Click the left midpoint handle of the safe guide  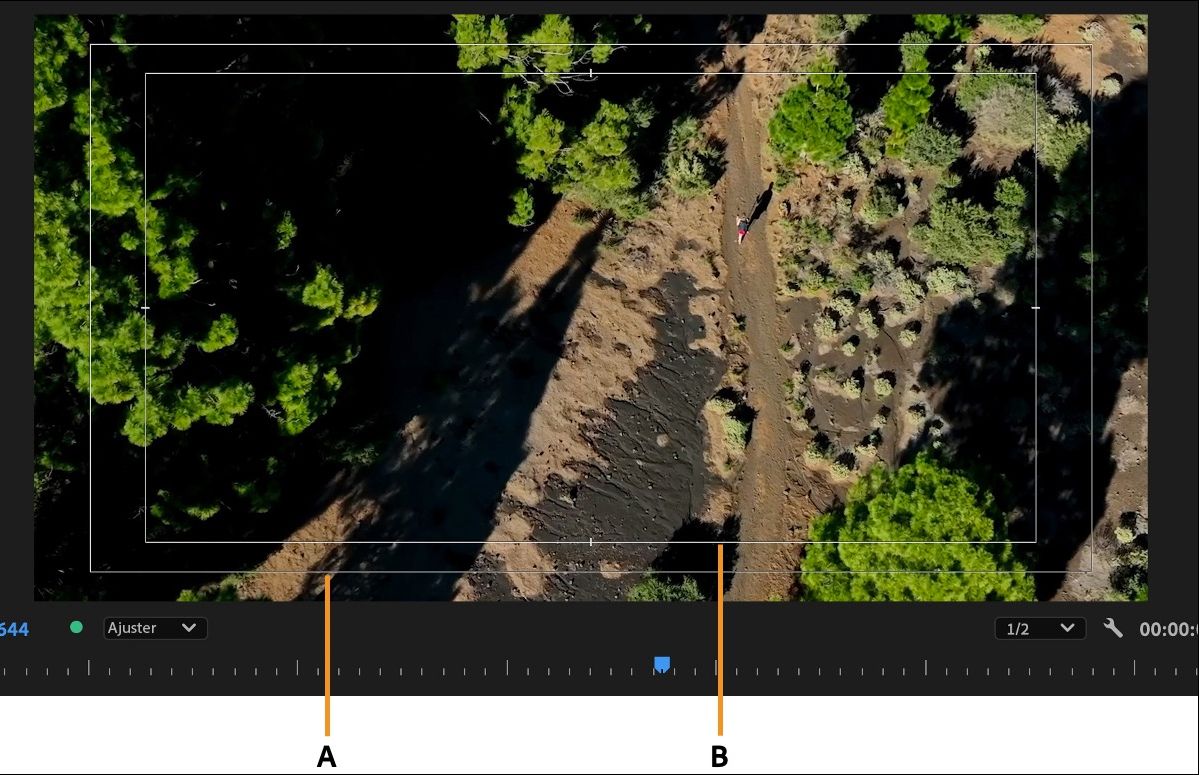click(x=146, y=308)
